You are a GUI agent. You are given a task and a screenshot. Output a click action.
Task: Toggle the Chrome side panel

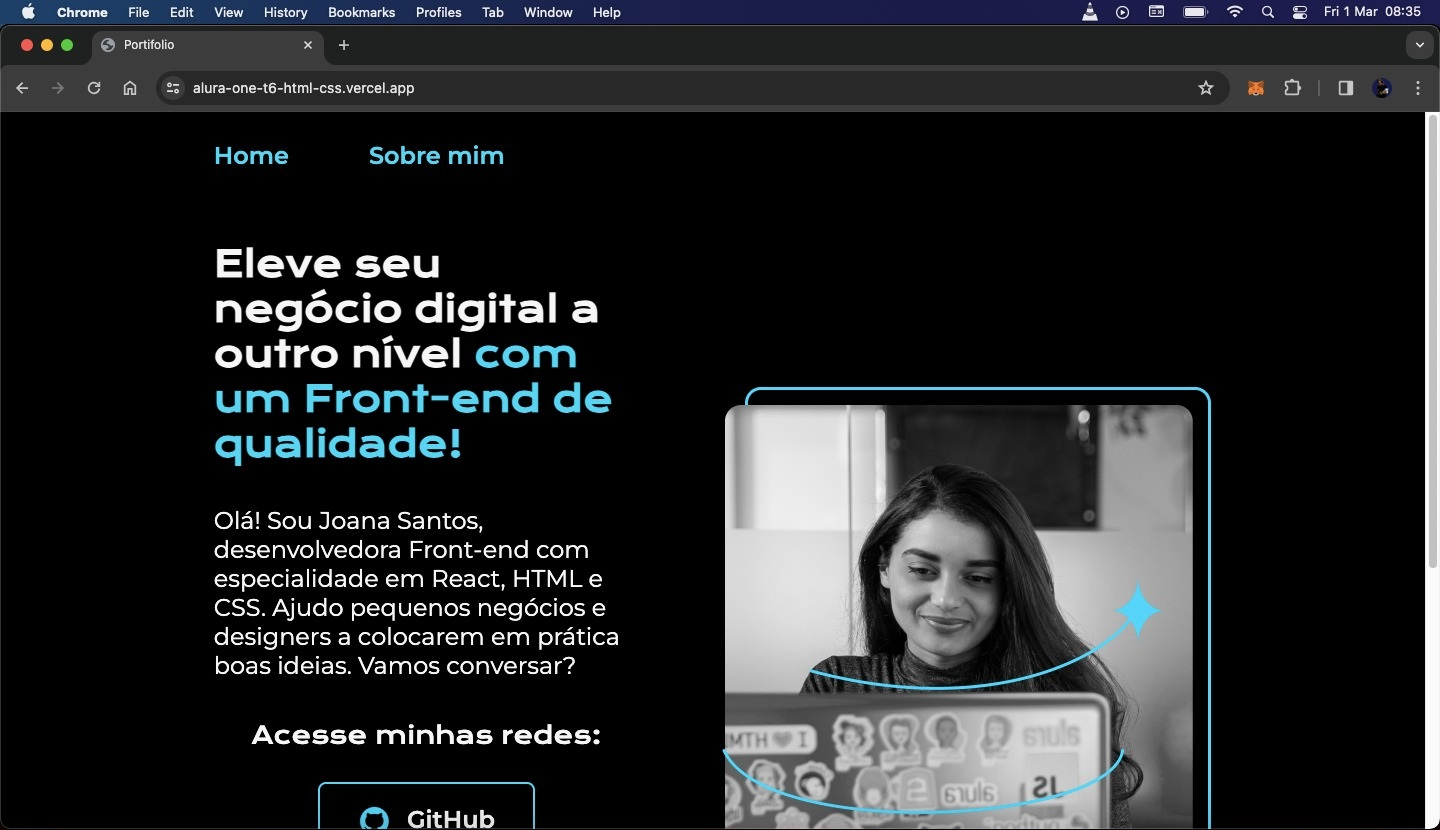[x=1346, y=88]
